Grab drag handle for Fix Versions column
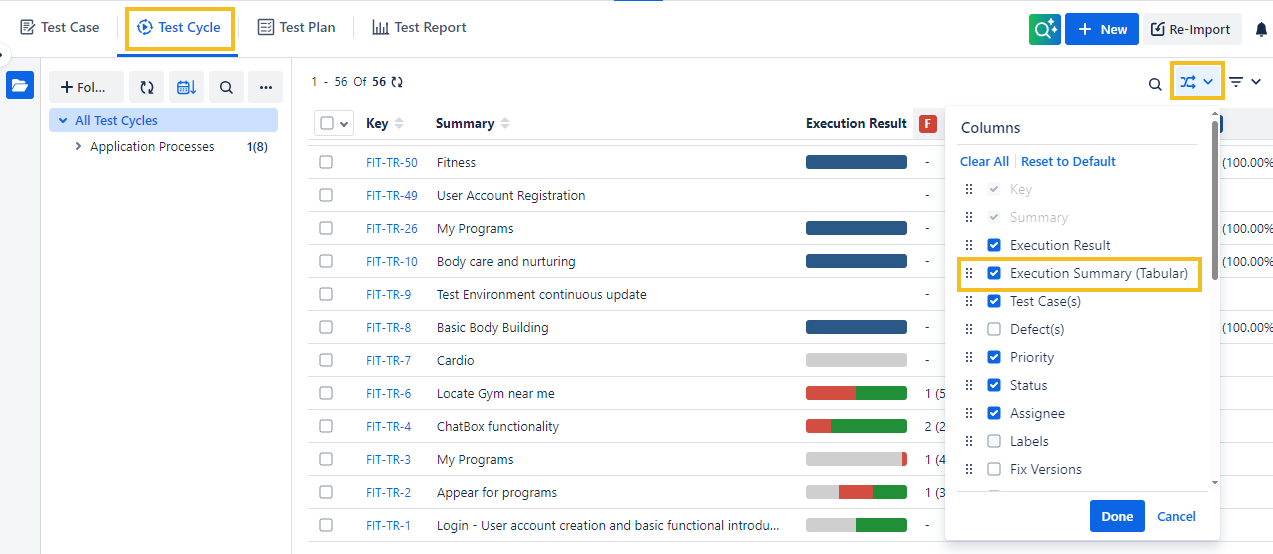 pos(968,469)
